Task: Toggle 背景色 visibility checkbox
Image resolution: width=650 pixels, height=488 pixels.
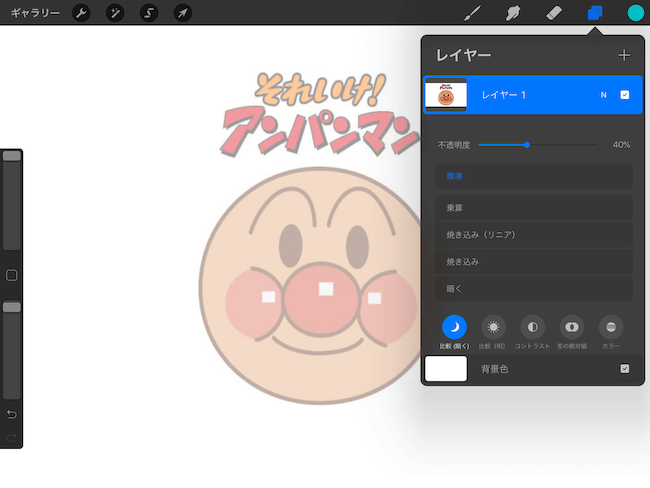Action: pyautogui.click(x=625, y=369)
